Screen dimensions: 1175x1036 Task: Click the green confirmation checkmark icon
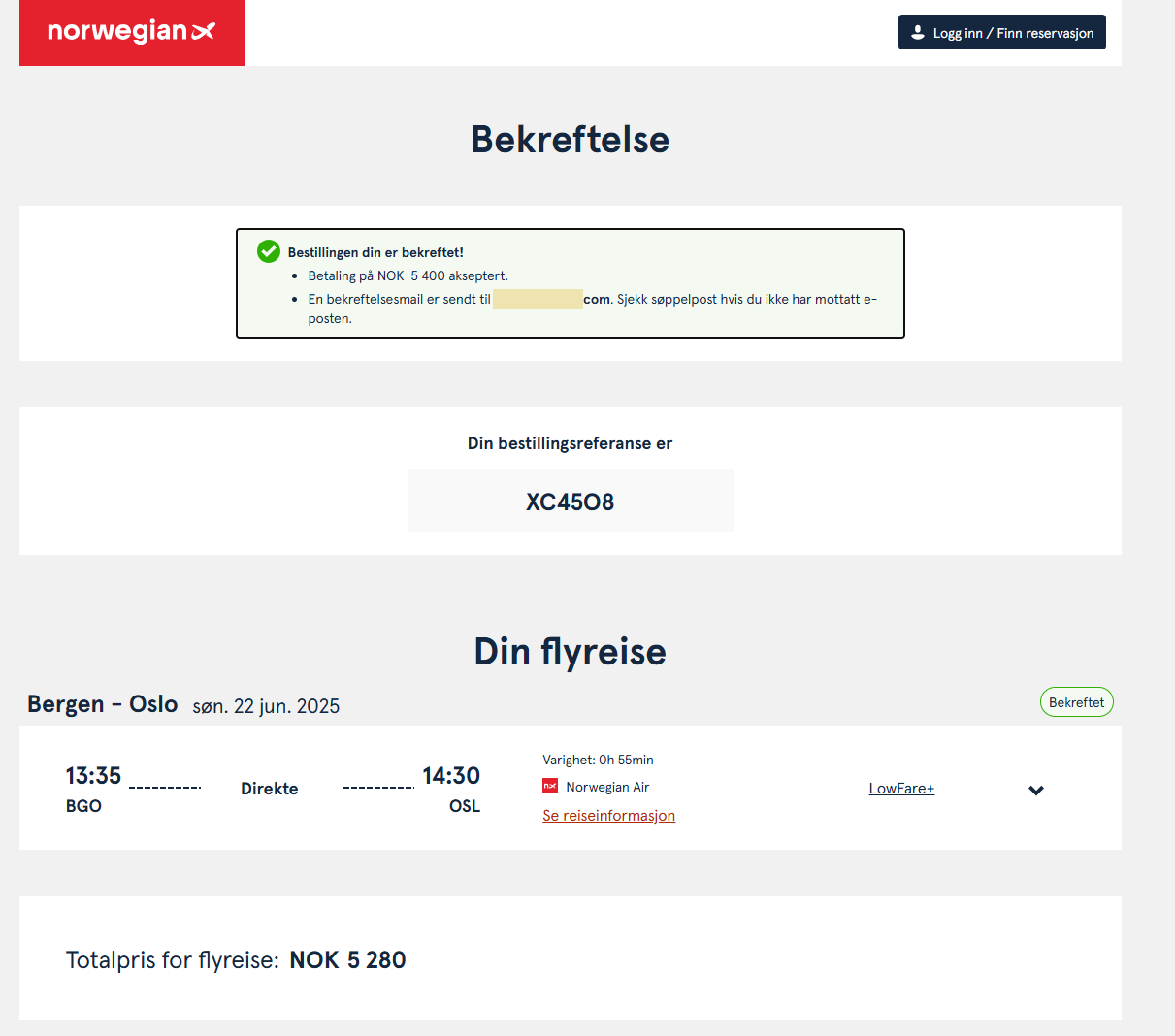[x=269, y=251]
